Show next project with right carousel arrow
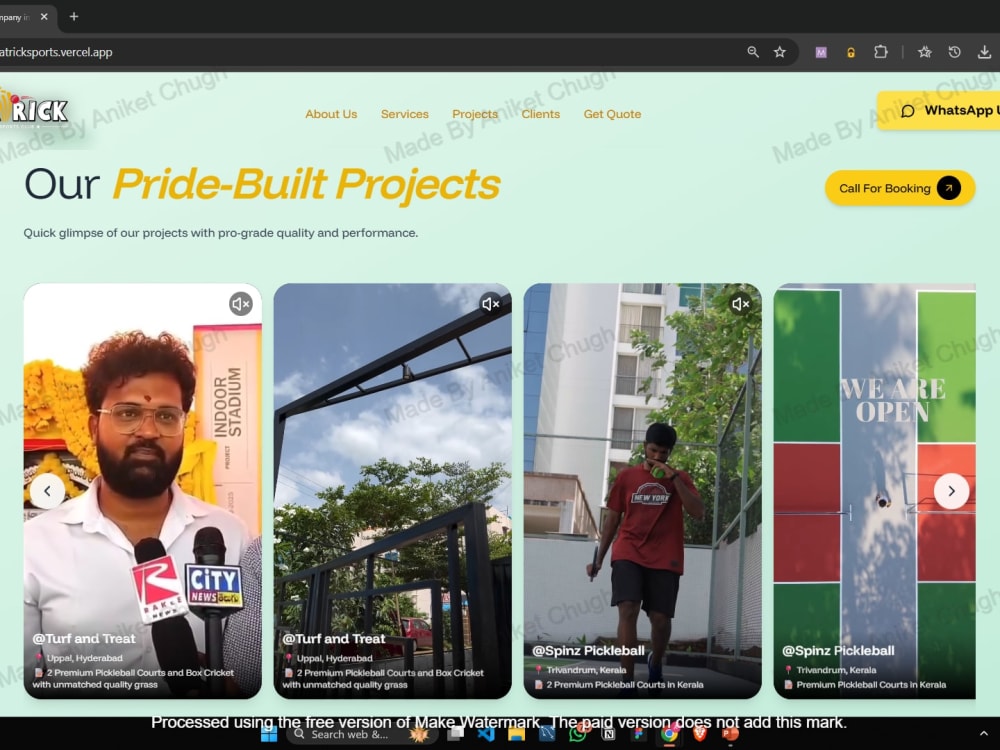Image resolution: width=1000 pixels, height=750 pixels. click(x=952, y=491)
